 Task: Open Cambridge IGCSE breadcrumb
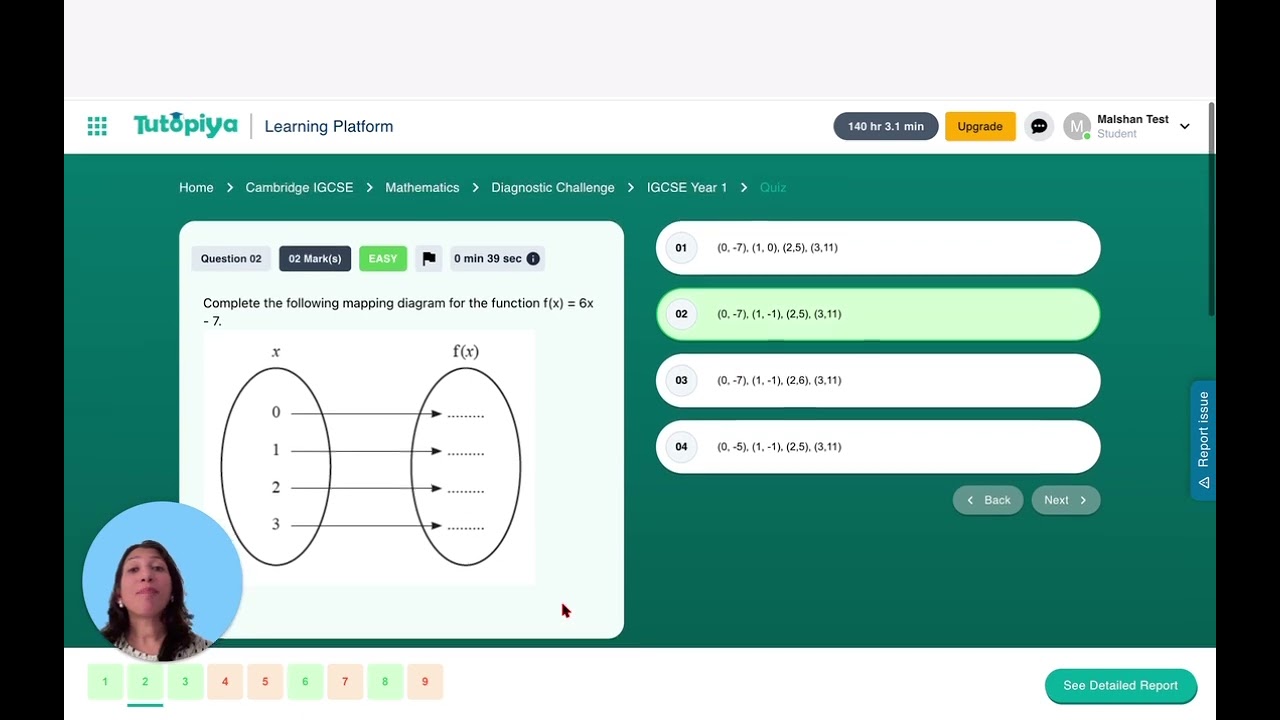pos(299,188)
